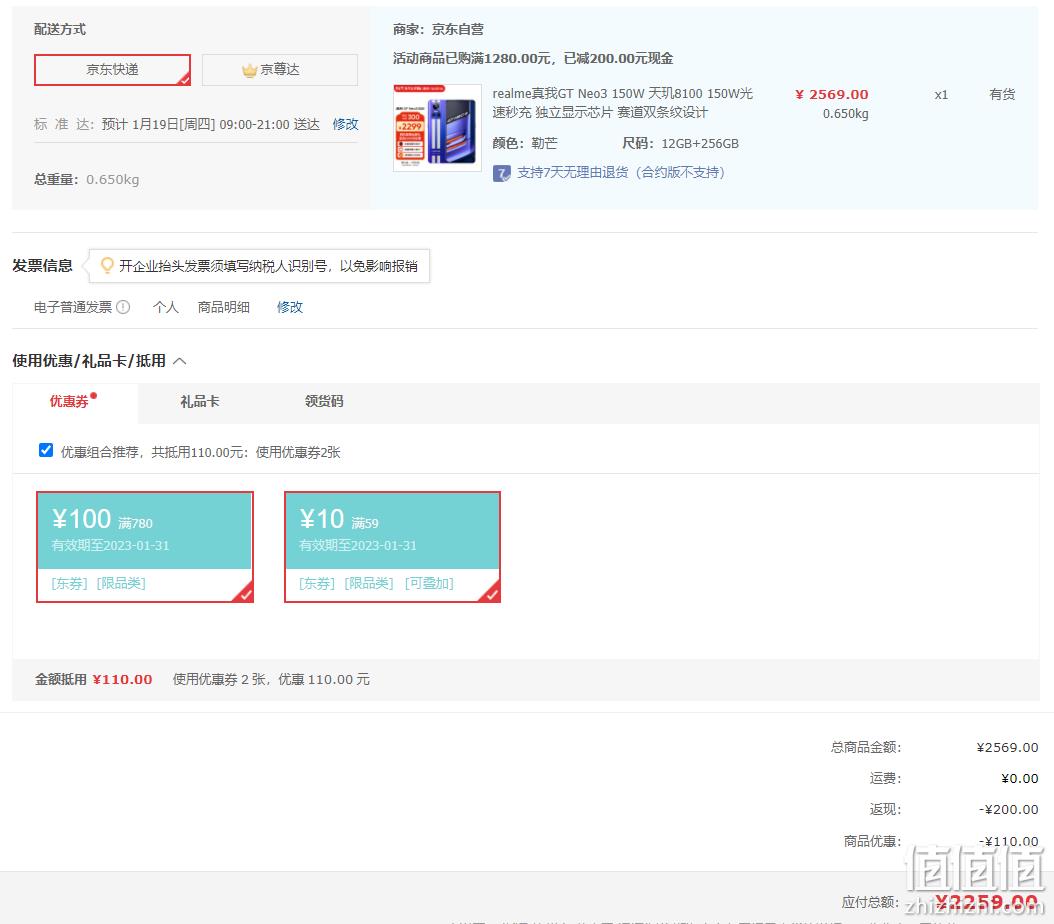
Task: Uncheck the 优惠组合推荐 checkbox
Action: click(x=46, y=450)
